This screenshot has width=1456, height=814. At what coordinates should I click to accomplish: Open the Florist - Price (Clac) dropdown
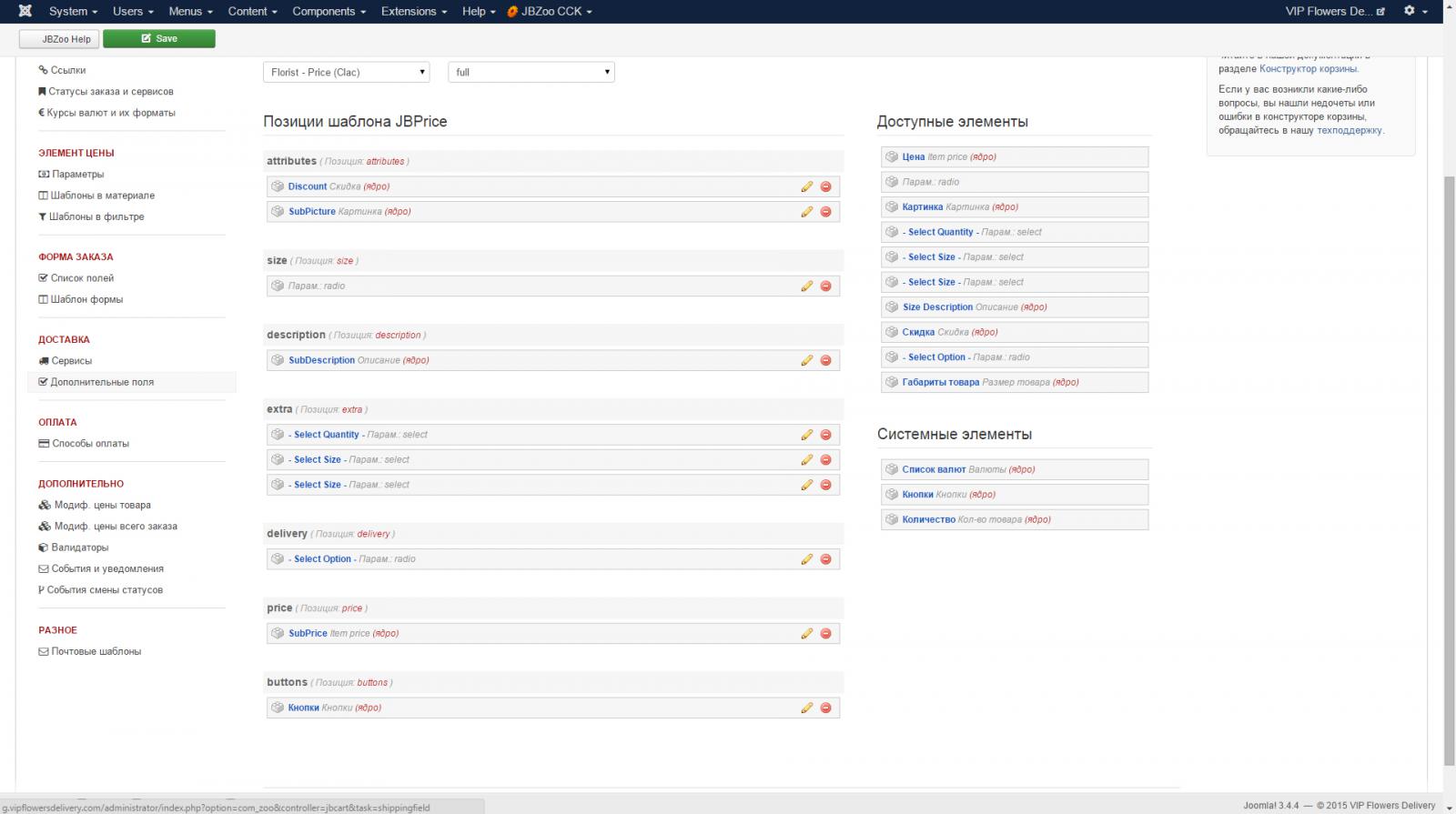point(346,72)
